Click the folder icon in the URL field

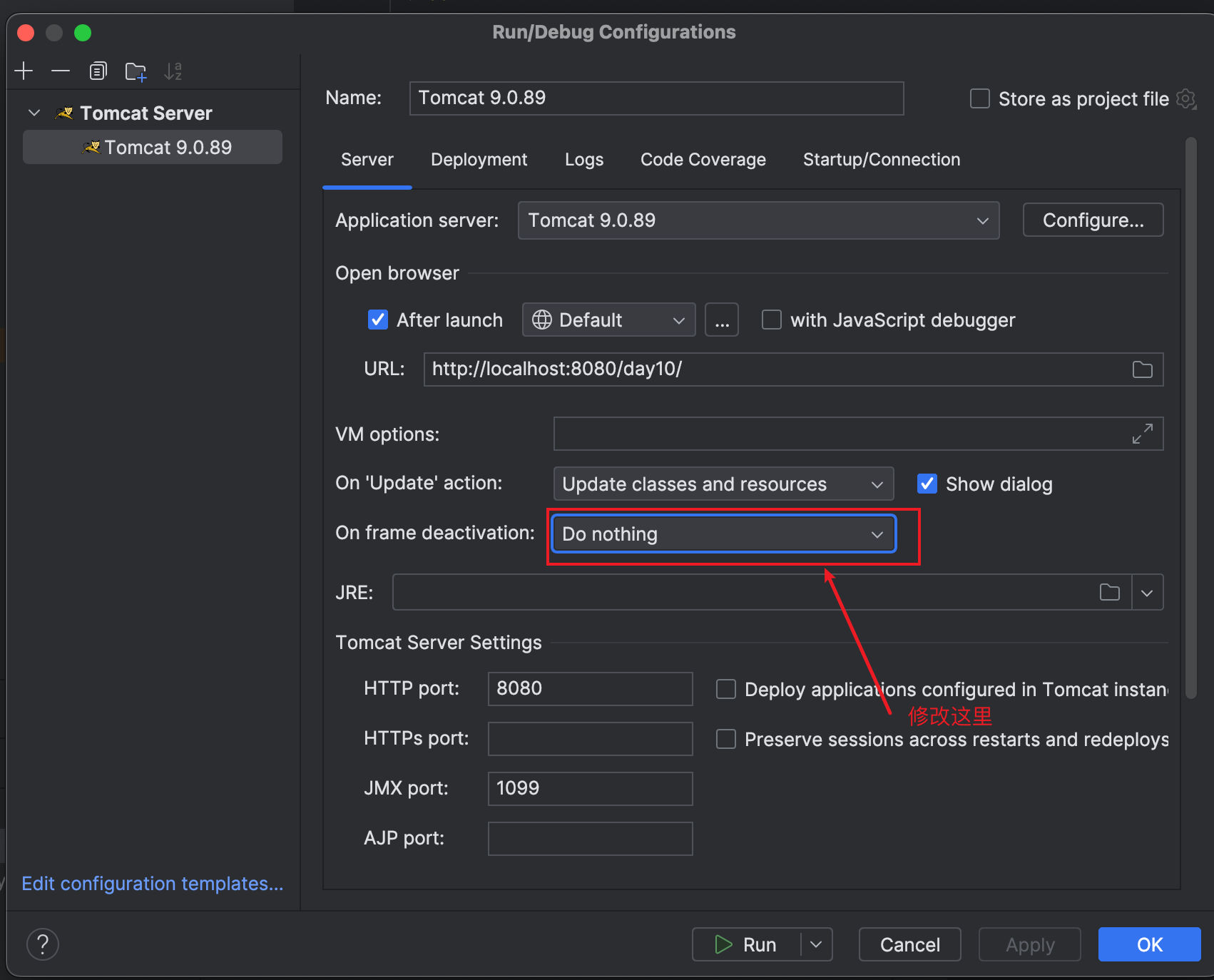(x=1142, y=369)
